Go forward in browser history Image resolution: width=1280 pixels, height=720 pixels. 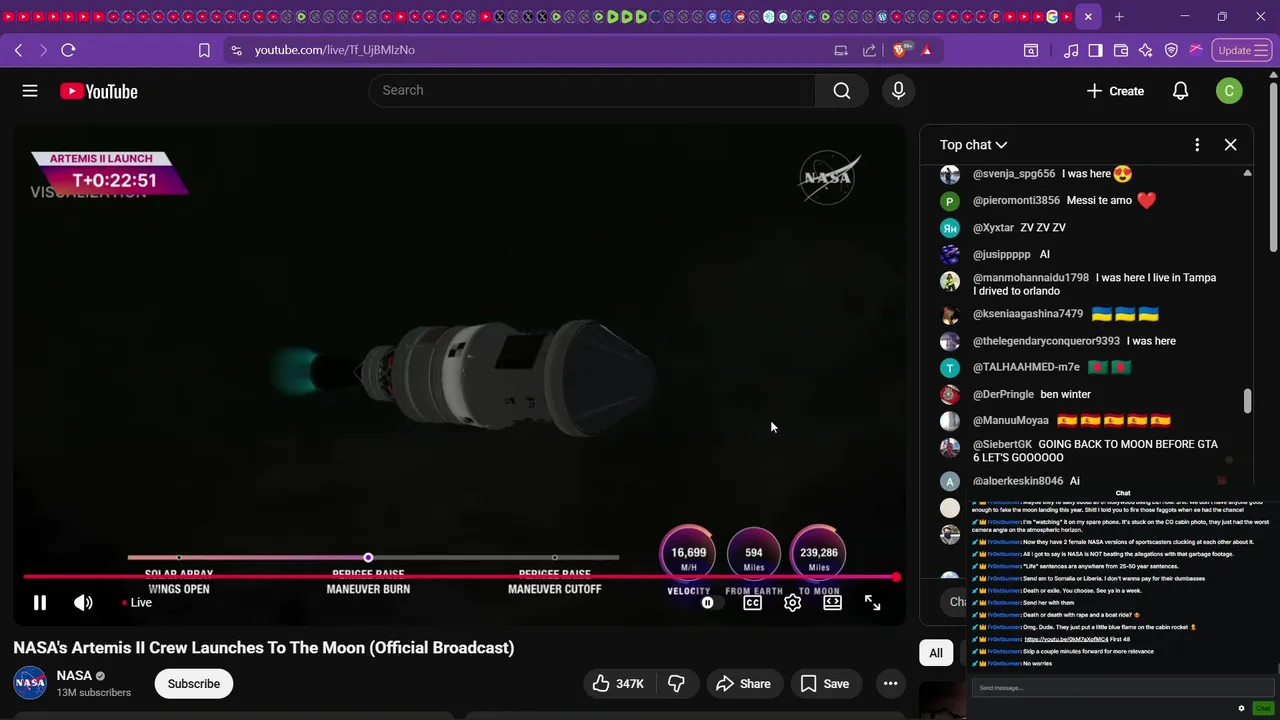tap(43, 50)
